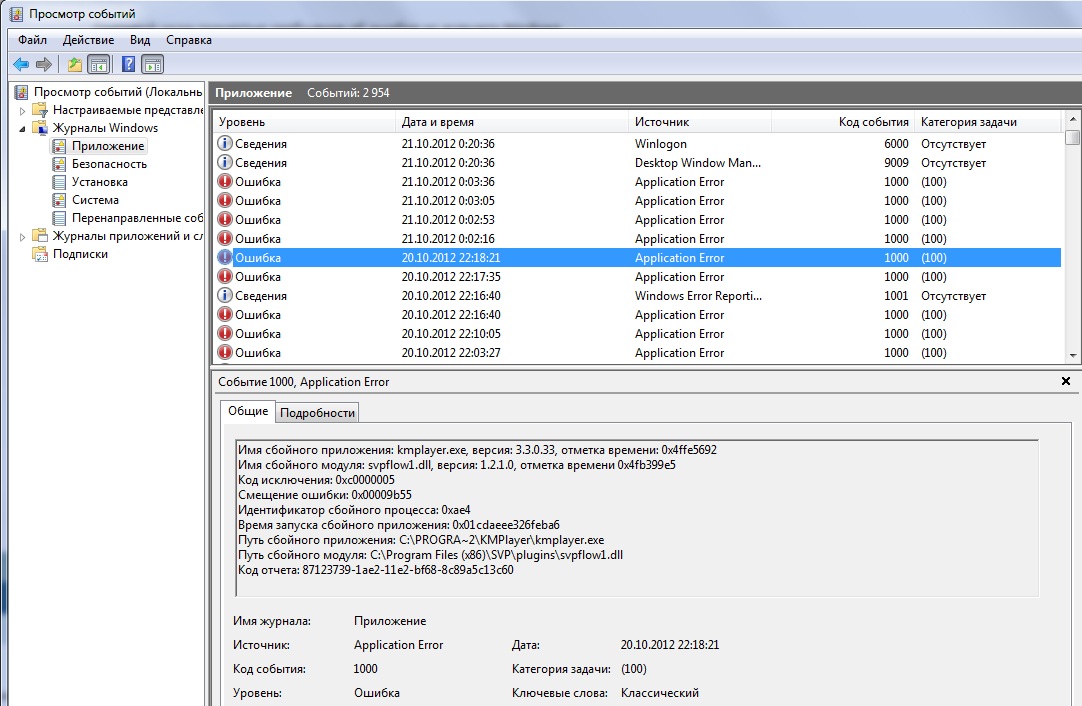Image resolution: width=1082 pixels, height=706 pixels.
Task: Click info icon of Desktop Window Manager row
Action: [x=224, y=162]
